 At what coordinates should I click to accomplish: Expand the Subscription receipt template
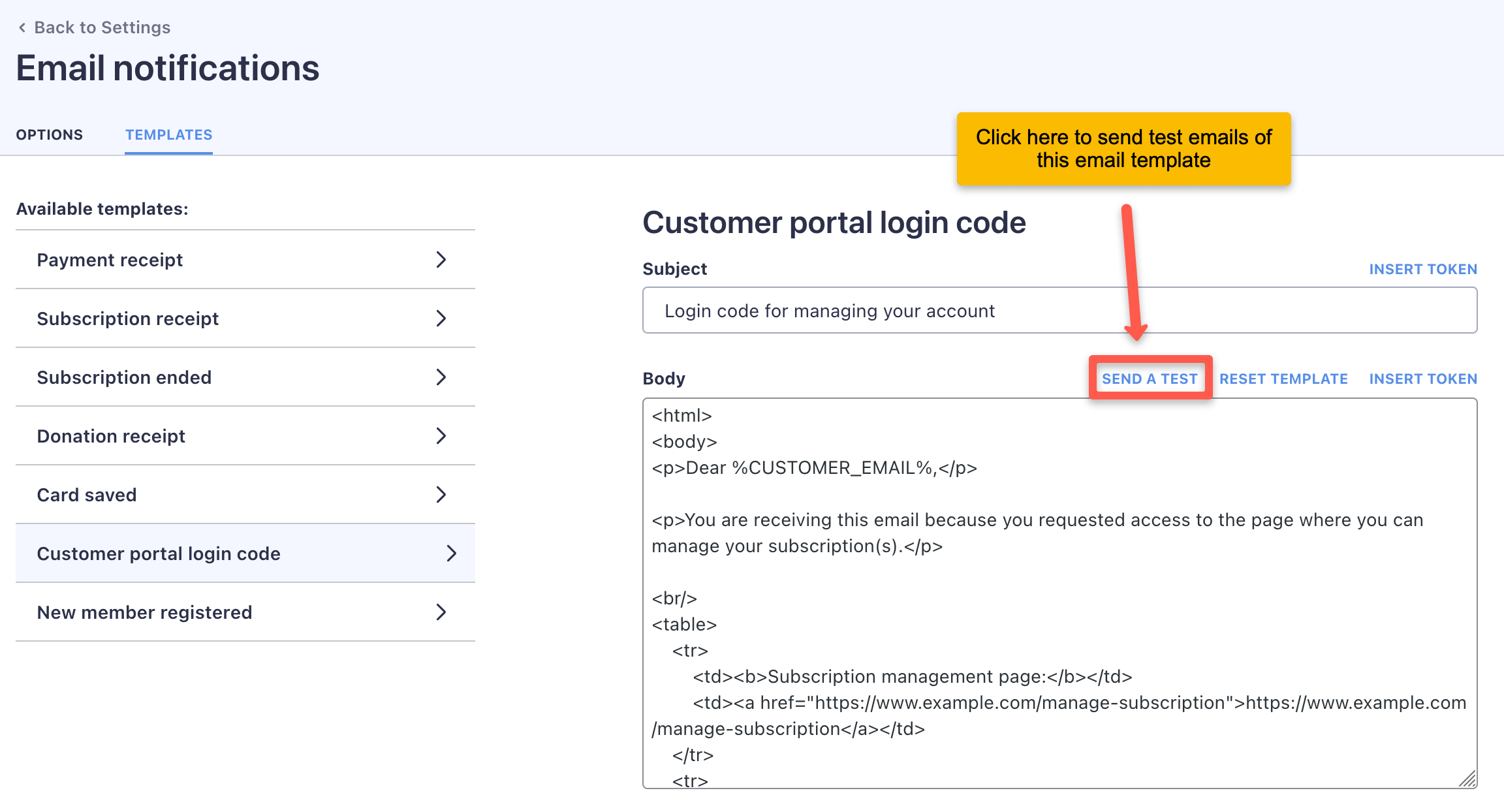click(x=441, y=319)
